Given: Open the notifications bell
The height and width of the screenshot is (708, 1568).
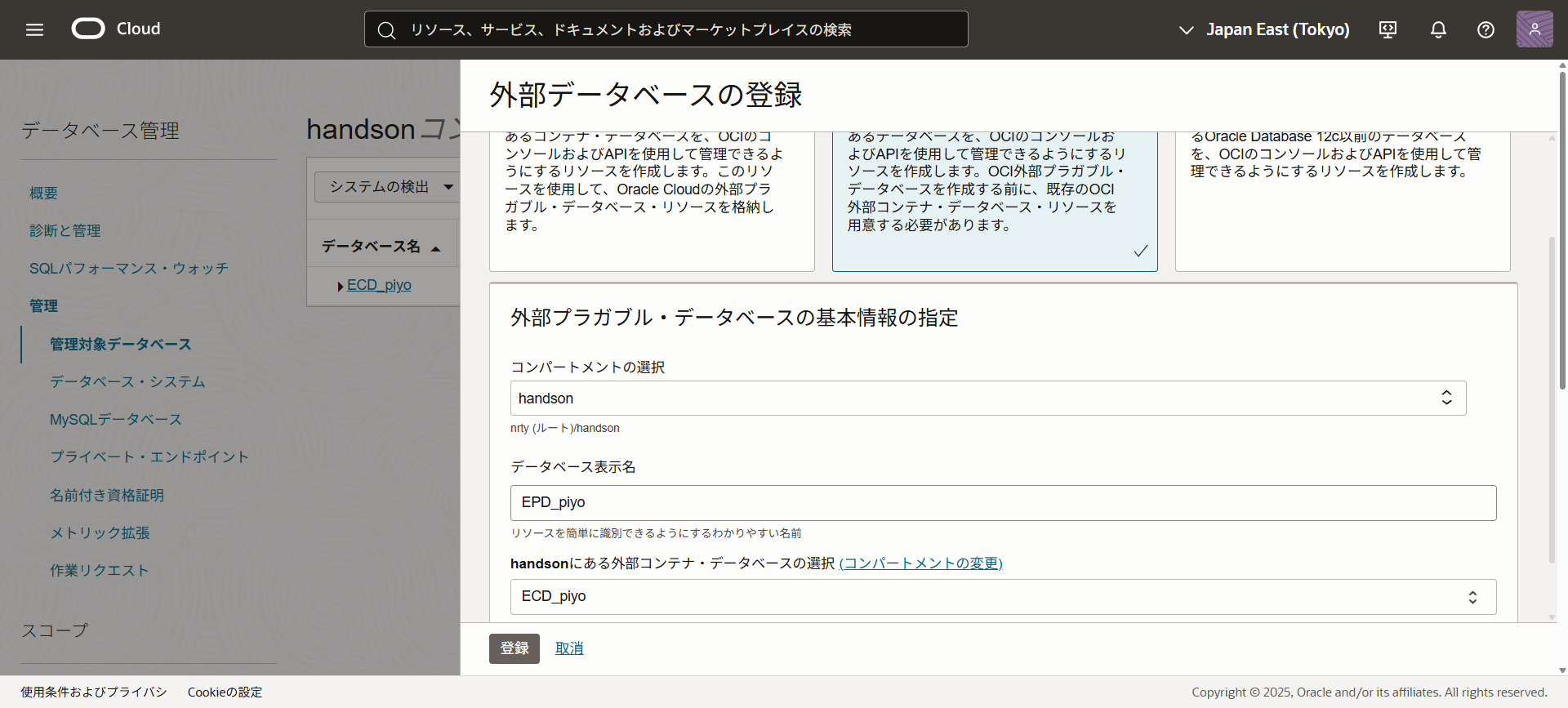Looking at the screenshot, I should (x=1438, y=29).
